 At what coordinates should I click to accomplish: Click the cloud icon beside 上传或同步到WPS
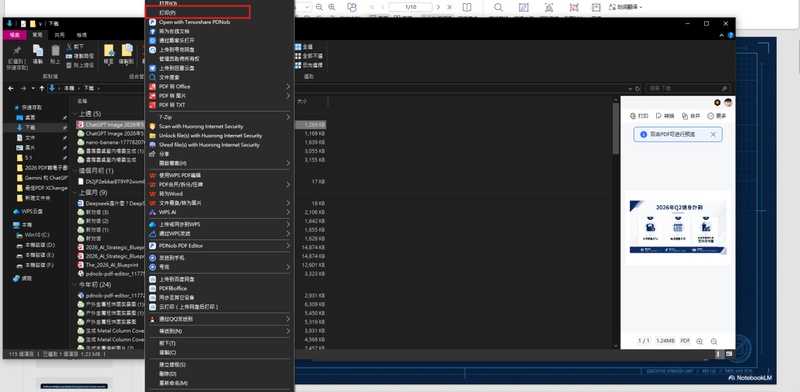pos(152,224)
